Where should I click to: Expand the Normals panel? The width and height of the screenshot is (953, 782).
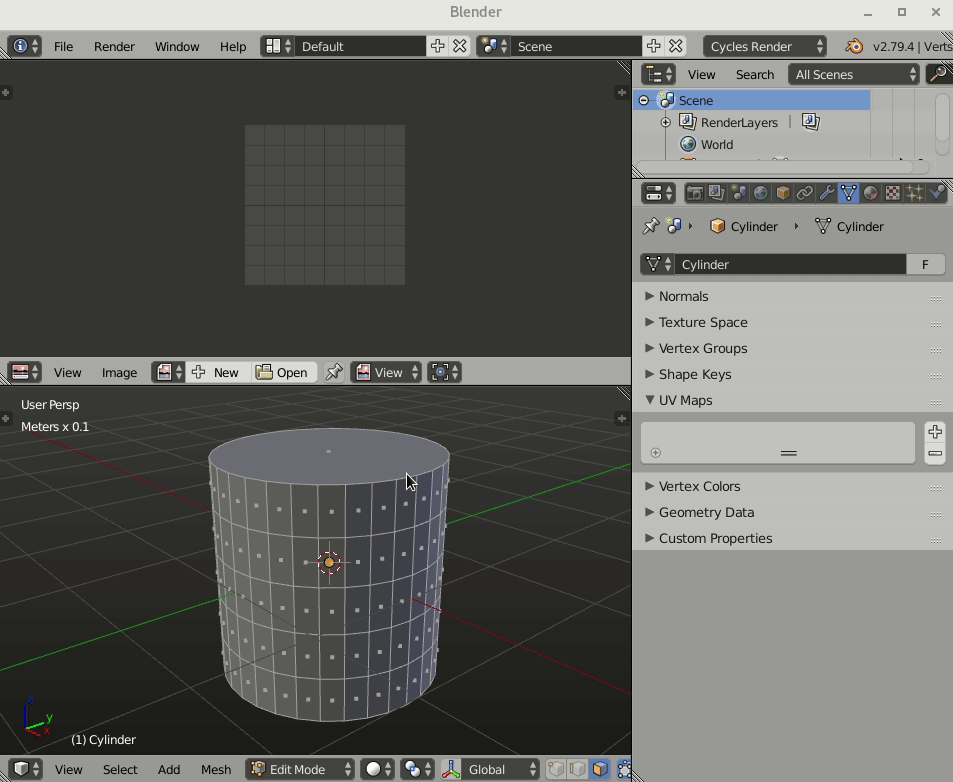click(683, 296)
